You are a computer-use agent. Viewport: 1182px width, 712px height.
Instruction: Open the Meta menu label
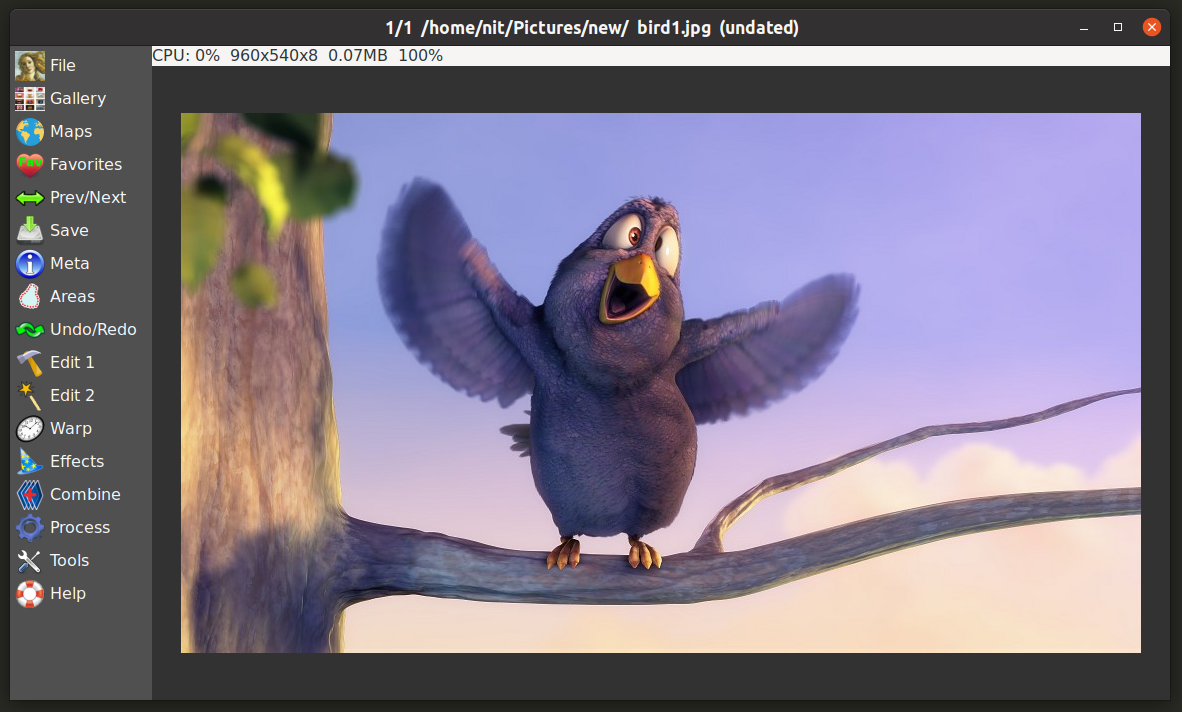click(x=69, y=264)
